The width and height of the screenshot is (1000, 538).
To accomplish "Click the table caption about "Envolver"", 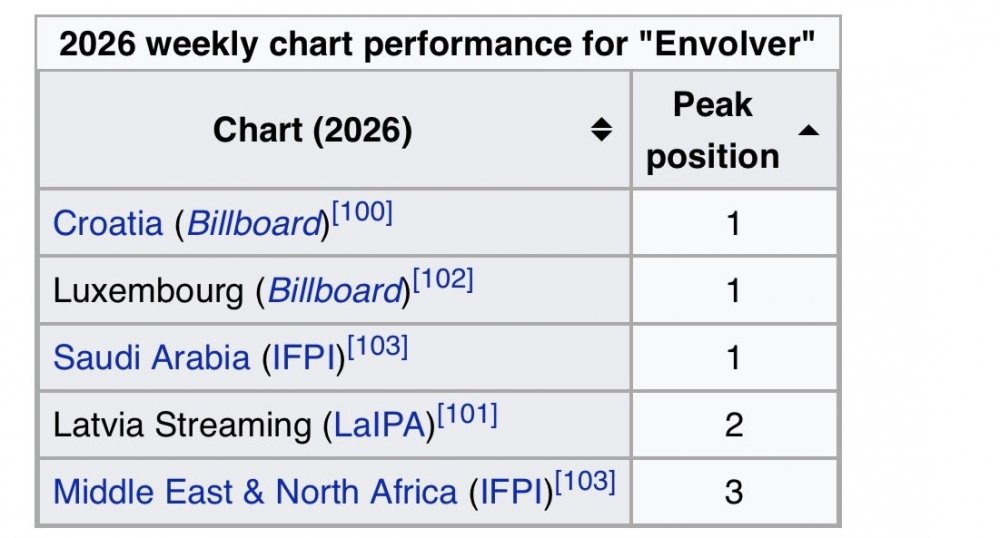I will [x=437, y=46].
